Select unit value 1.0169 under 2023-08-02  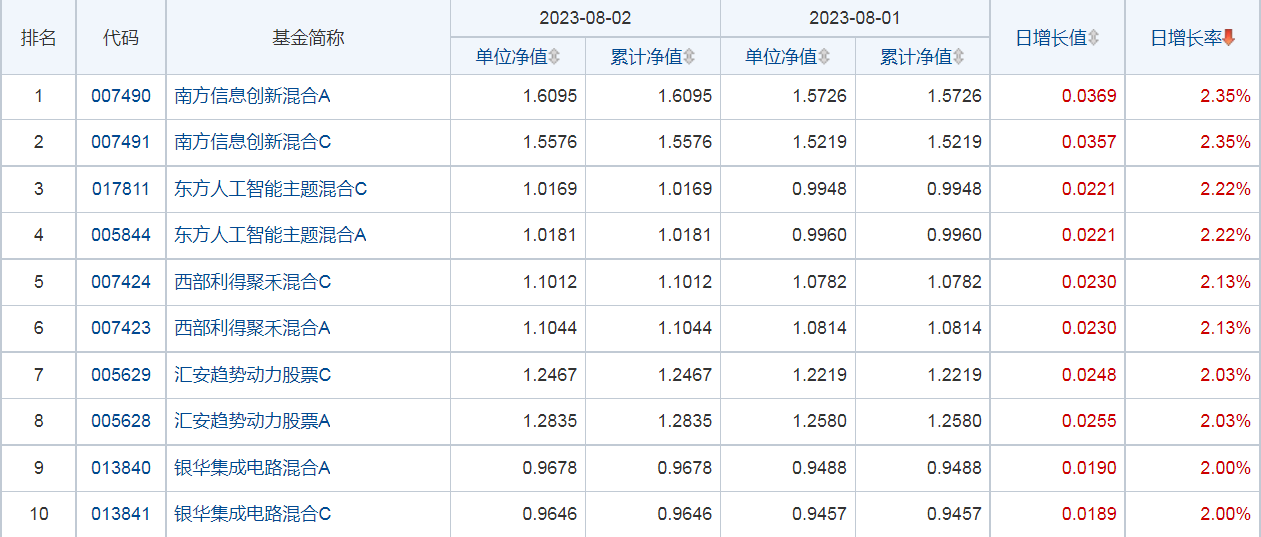pos(550,189)
